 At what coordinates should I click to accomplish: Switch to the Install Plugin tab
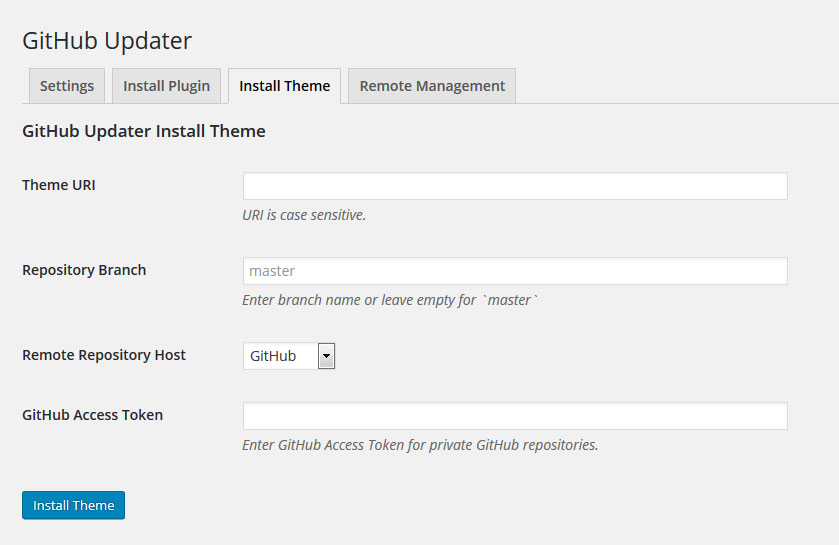click(x=166, y=86)
